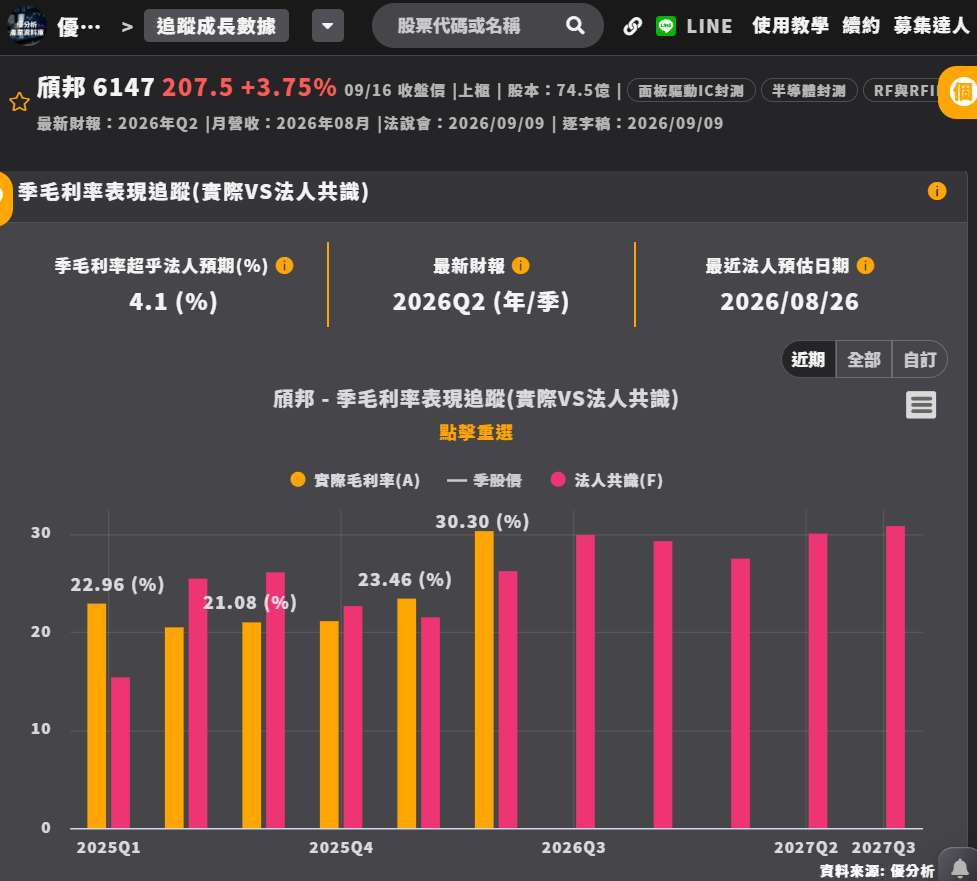Switch to 自訂 range tab
Screen dimensions: 977x881
click(919, 360)
